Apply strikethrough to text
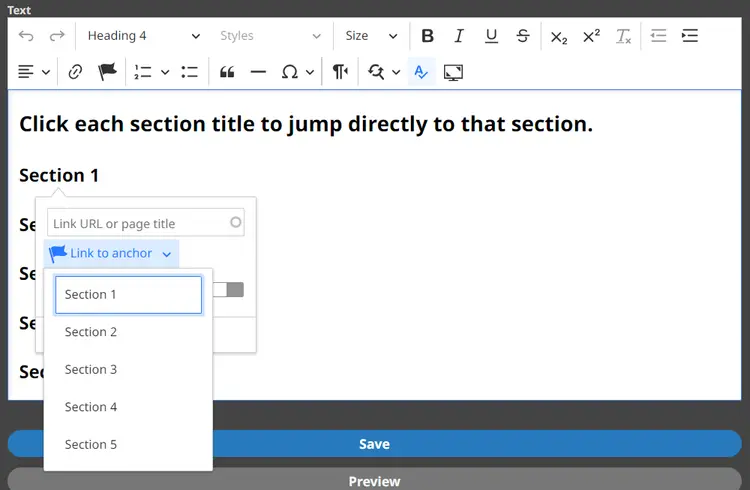This screenshot has width=750, height=490. tap(523, 36)
